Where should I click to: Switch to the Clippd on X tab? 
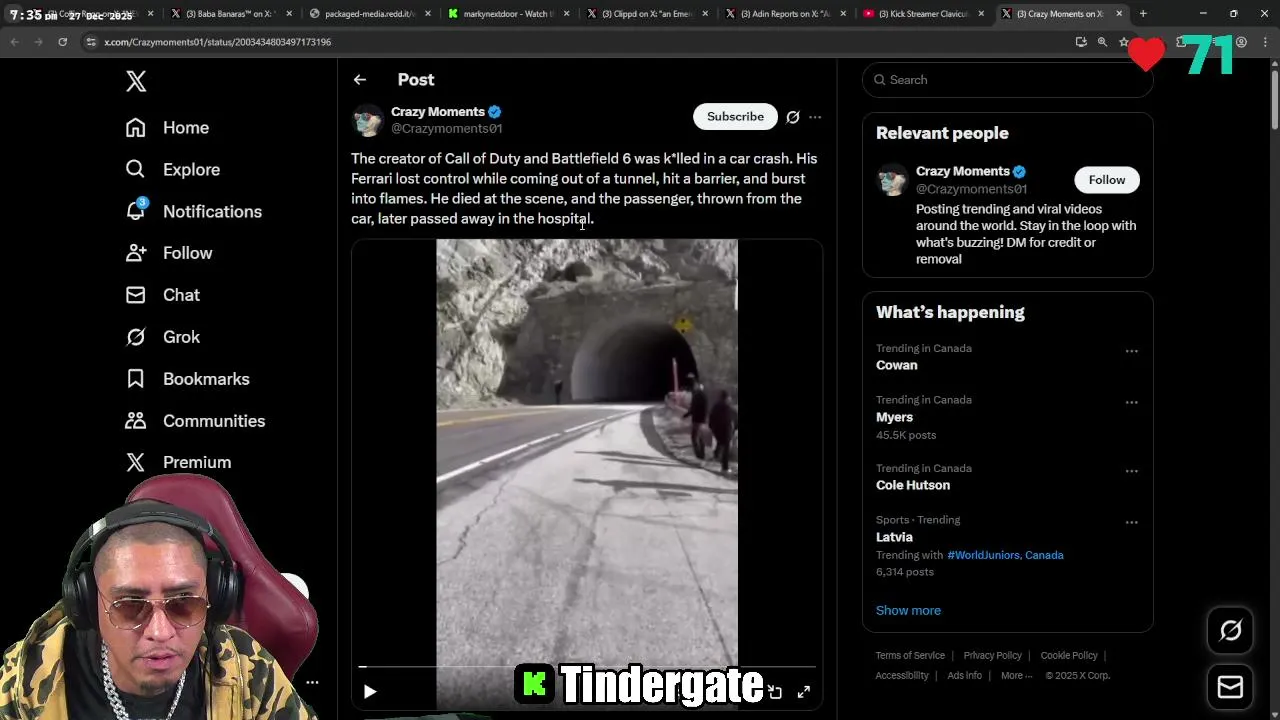pos(646,14)
